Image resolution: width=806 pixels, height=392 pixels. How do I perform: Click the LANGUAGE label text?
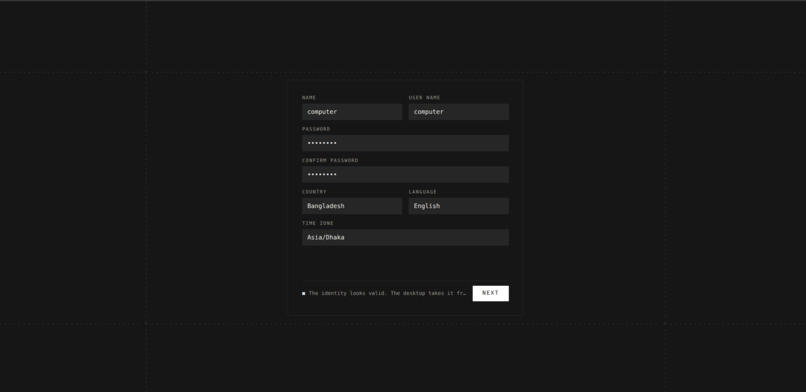tap(423, 192)
